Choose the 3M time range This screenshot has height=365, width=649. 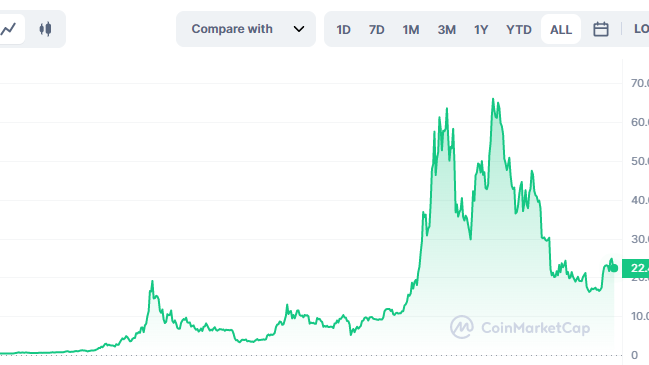pyautogui.click(x=447, y=30)
